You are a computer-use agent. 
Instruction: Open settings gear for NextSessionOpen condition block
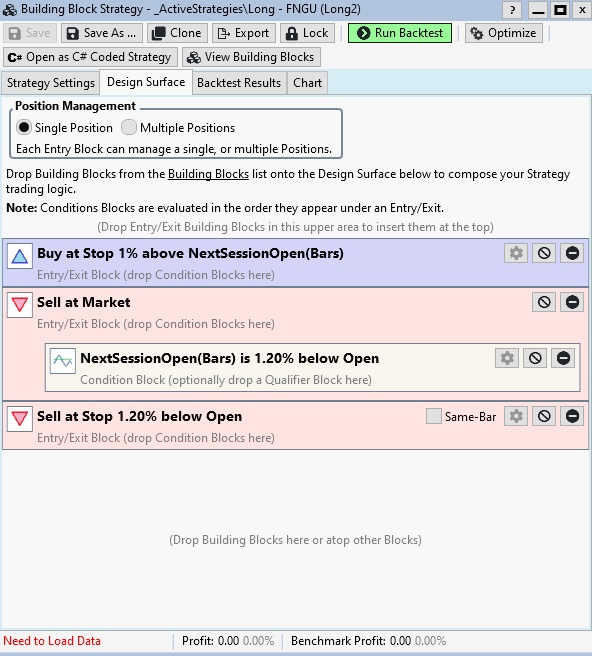(x=507, y=358)
